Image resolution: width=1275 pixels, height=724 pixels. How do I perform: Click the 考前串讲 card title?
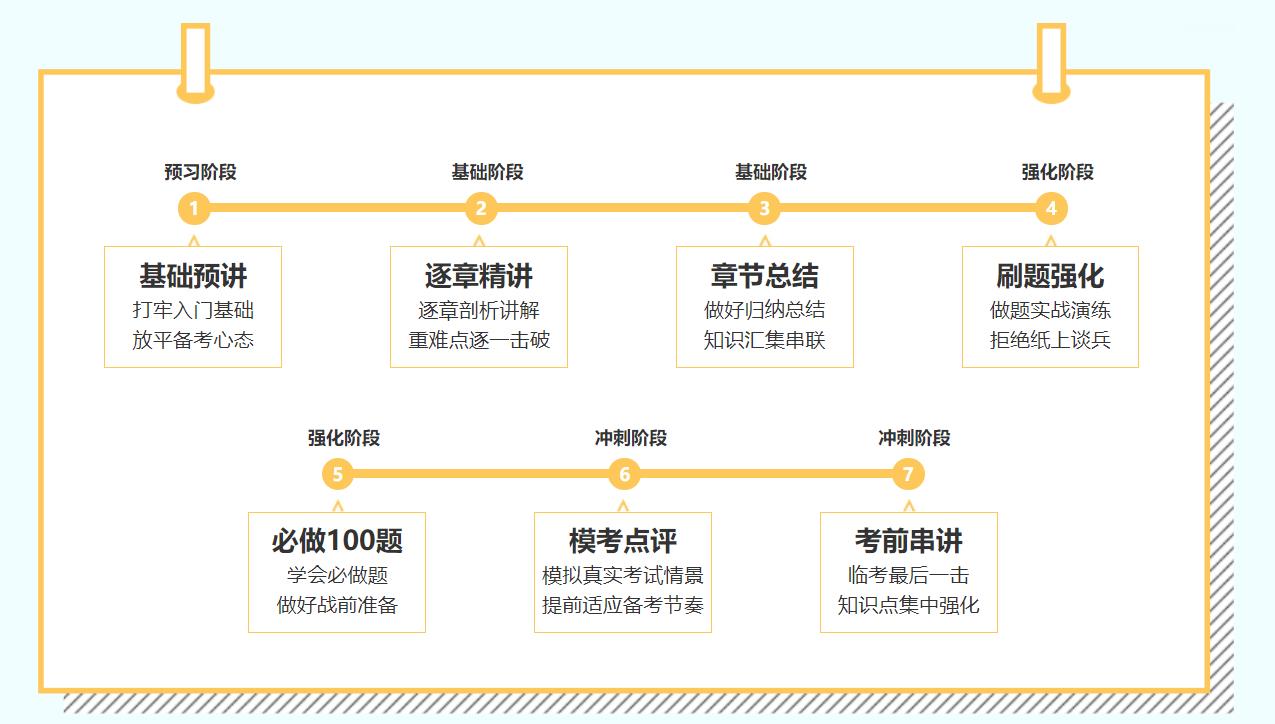click(907, 541)
